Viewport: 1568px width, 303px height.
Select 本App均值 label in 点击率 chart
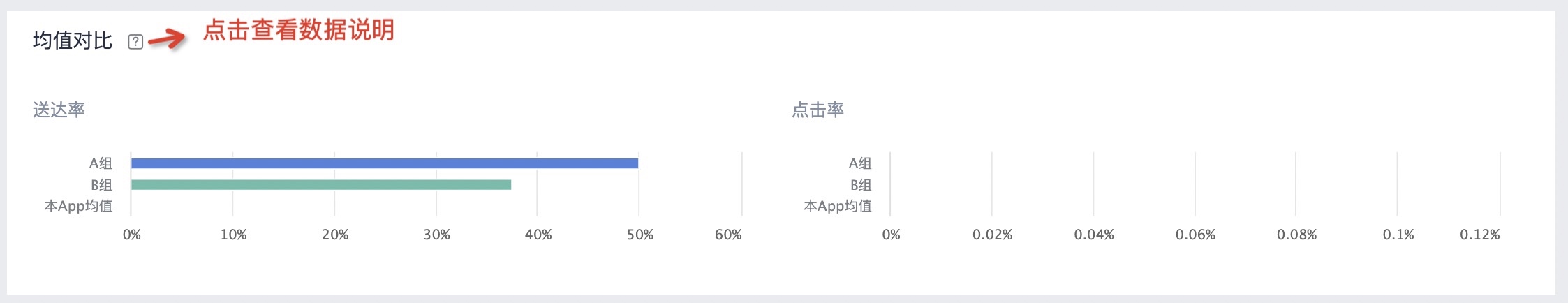(838, 206)
